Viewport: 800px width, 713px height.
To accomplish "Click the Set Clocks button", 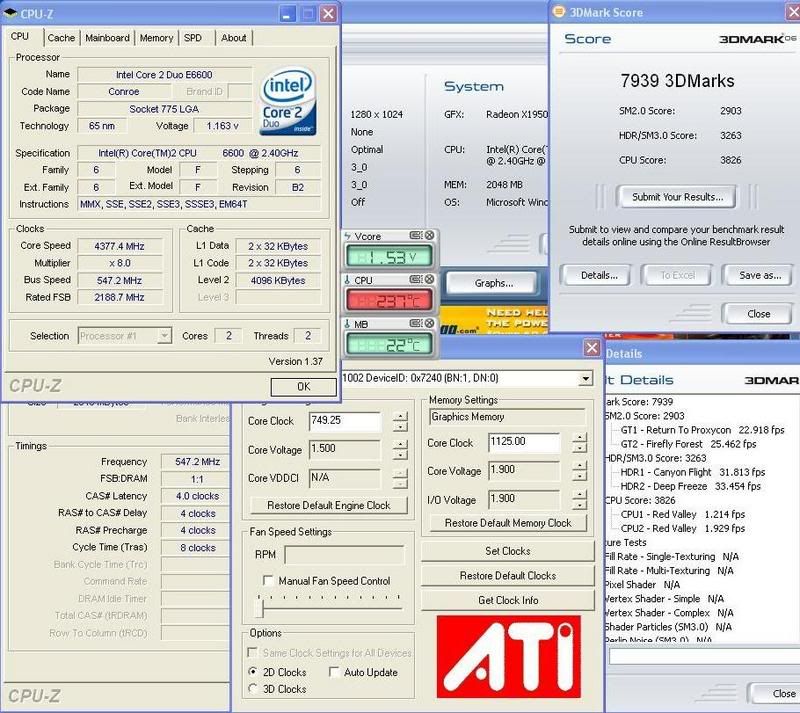I will point(508,551).
